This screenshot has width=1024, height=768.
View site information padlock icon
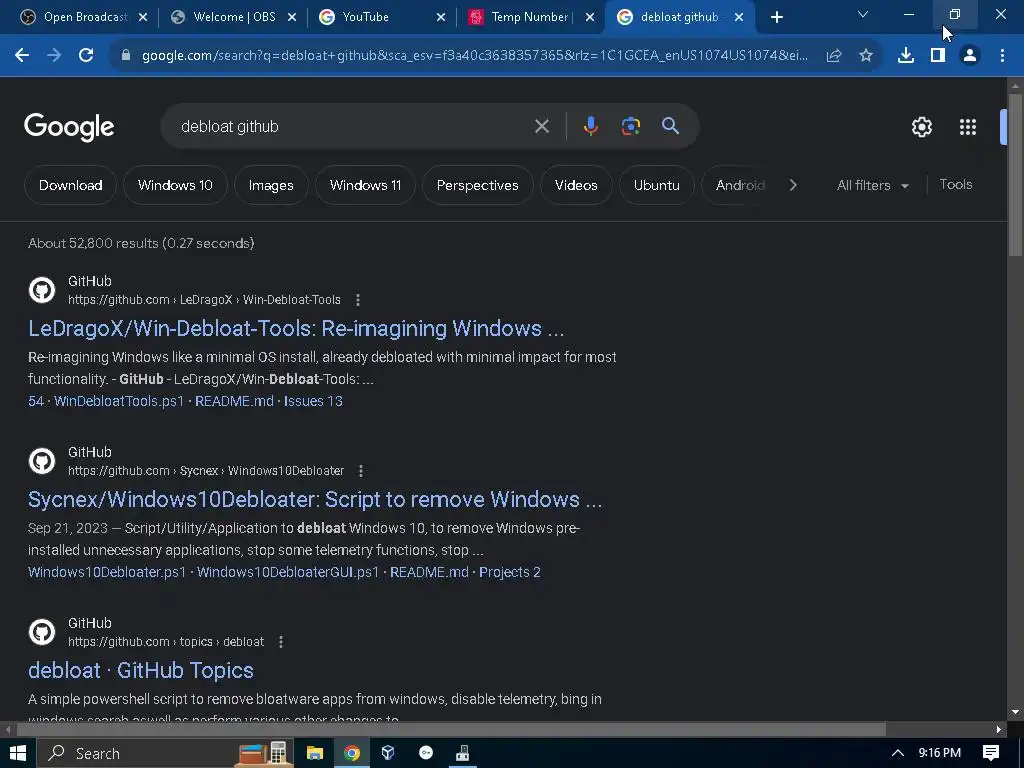(x=126, y=56)
